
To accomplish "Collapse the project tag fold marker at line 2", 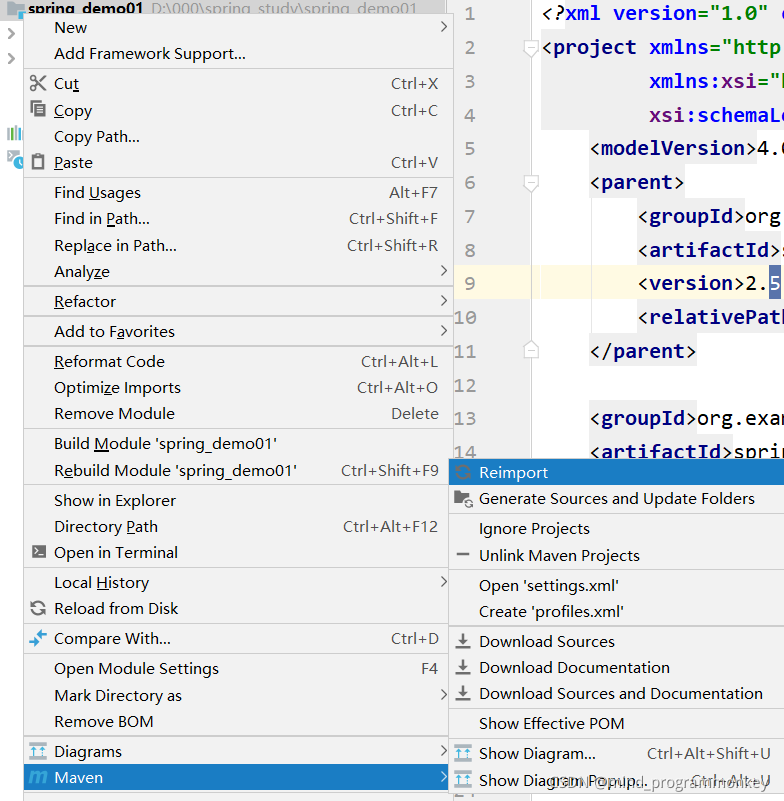I will point(531,48).
